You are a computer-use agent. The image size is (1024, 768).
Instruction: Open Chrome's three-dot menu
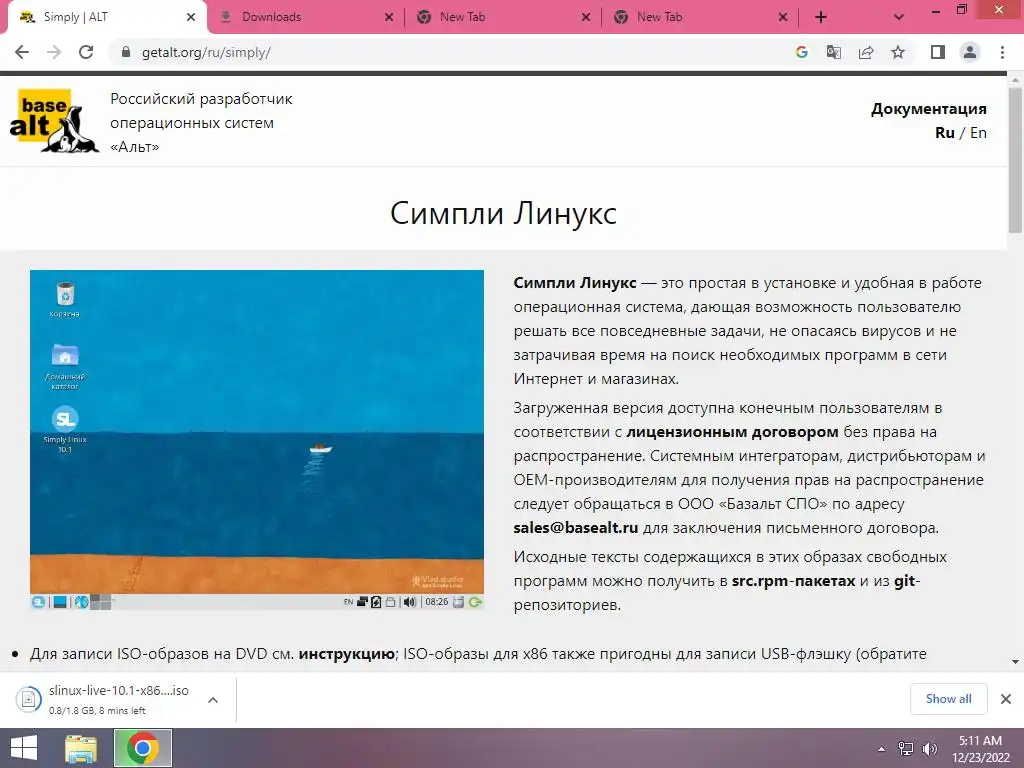pos(1002,52)
